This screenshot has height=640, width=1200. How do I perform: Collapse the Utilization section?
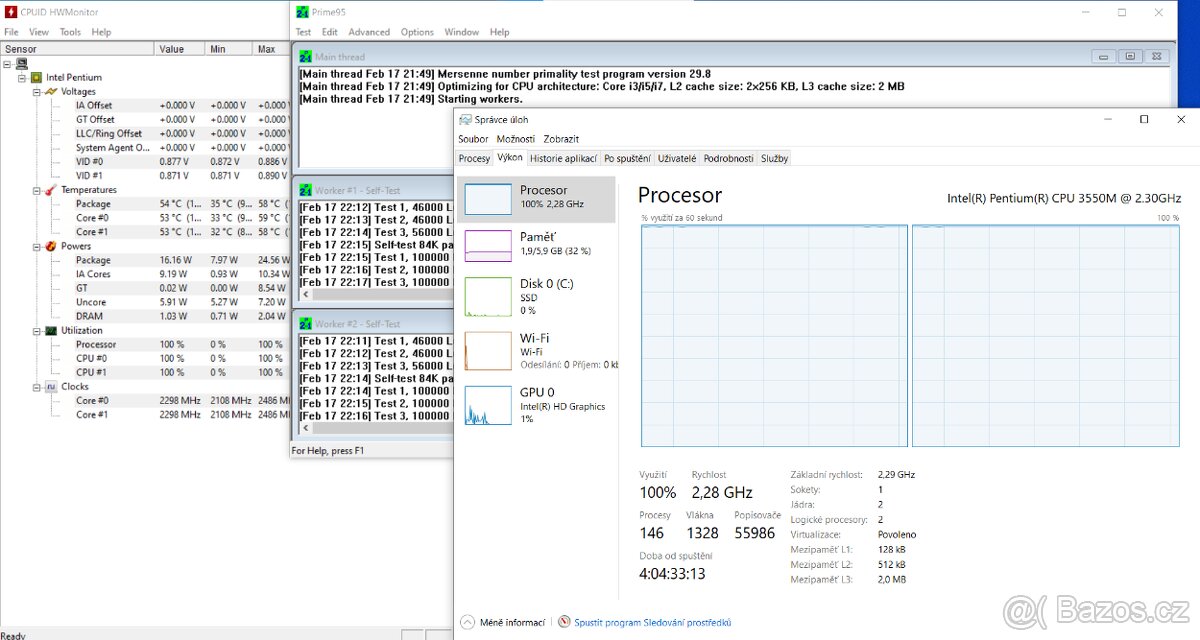coord(36,330)
